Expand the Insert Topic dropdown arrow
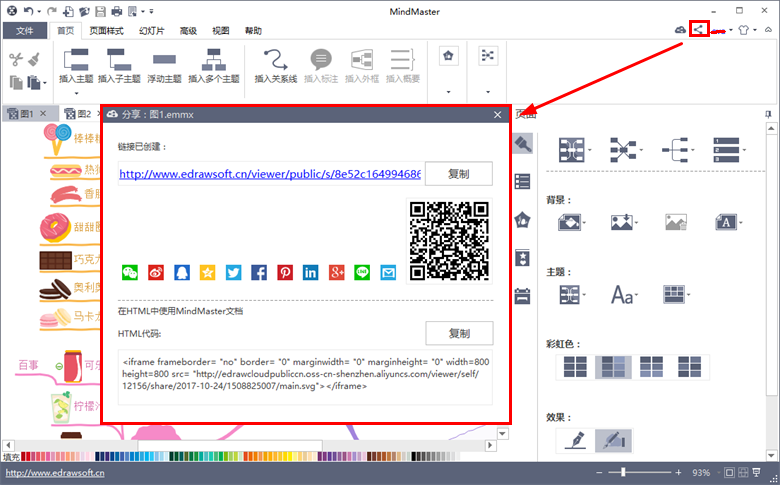Image resolution: width=780 pixels, height=485 pixels. 76,93
